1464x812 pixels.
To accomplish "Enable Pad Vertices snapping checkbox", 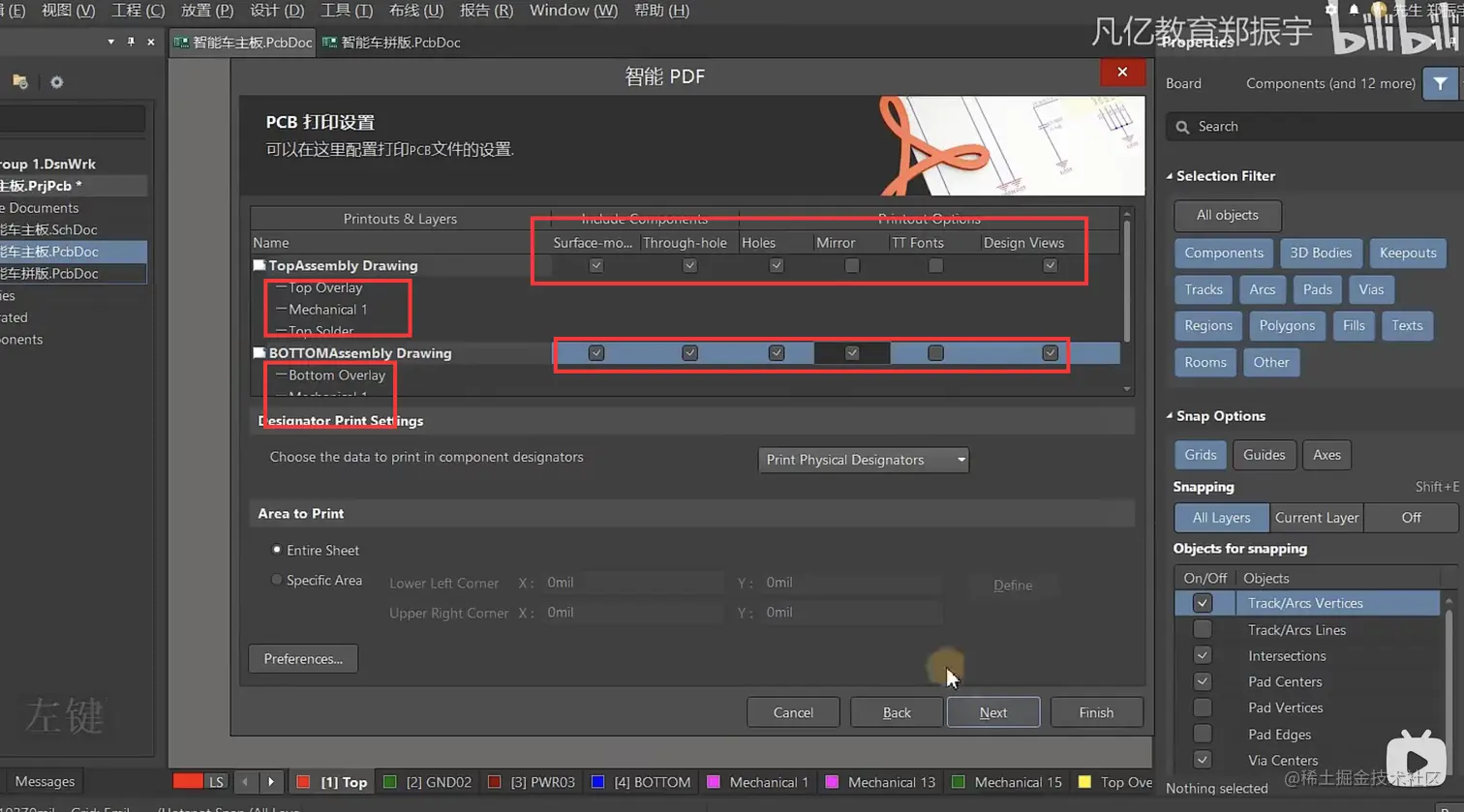I will click(x=1203, y=707).
